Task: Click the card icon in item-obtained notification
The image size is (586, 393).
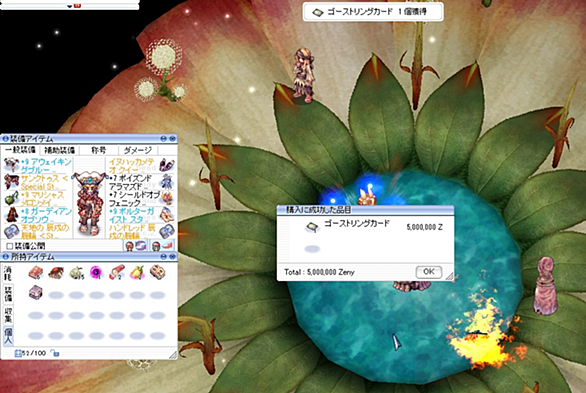Action: 317,13
